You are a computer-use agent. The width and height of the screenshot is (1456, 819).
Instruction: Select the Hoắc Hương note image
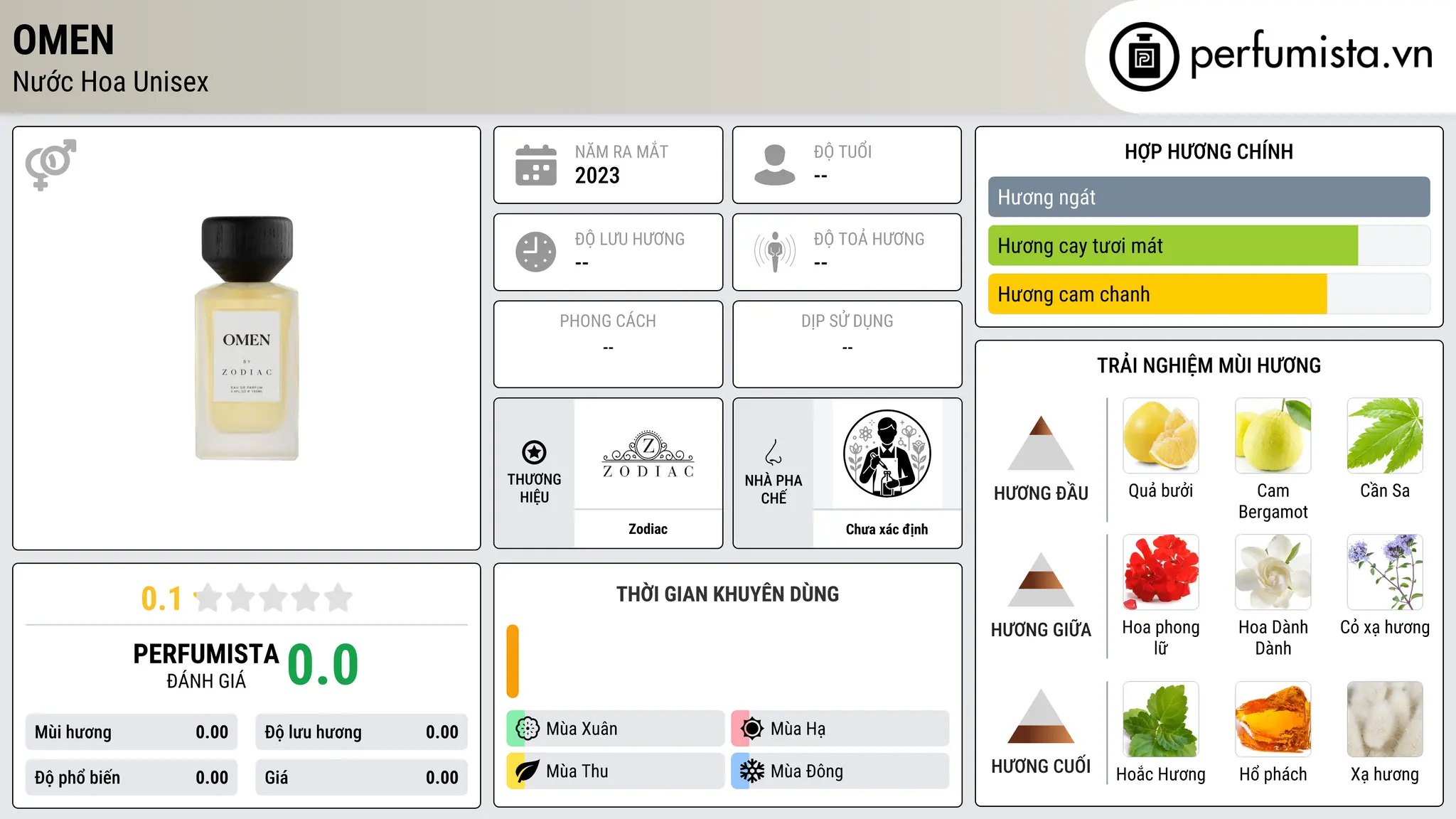[1161, 719]
